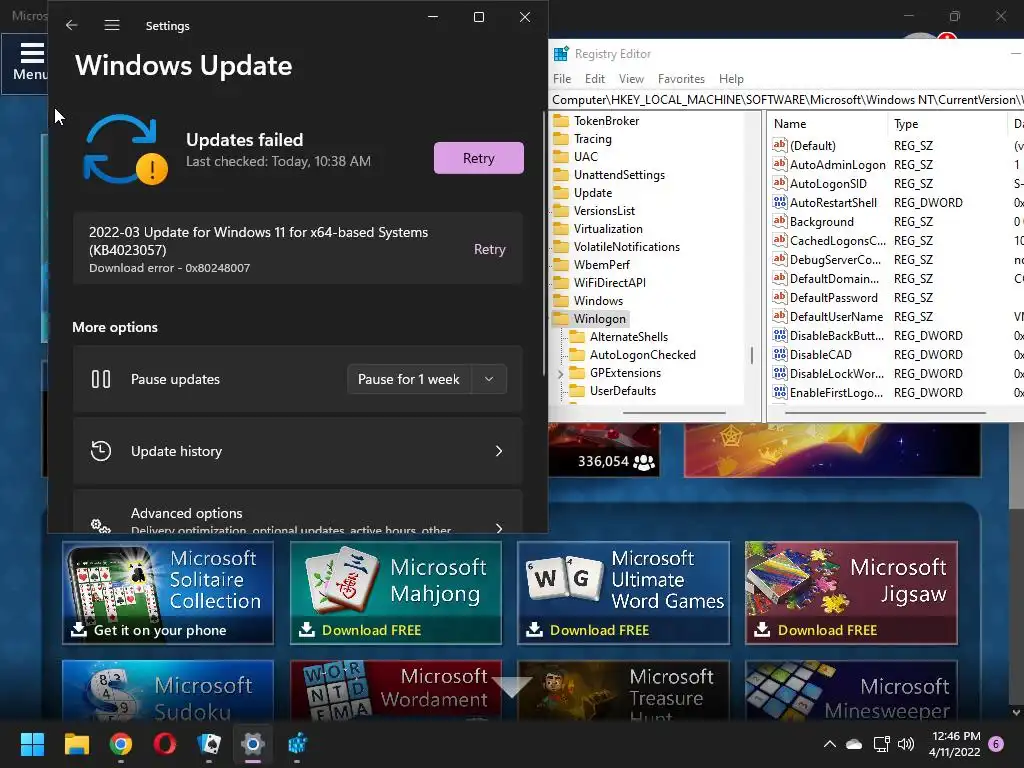Select the UserDefaults subkey
The width and height of the screenshot is (1024, 768).
(x=622, y=391)
